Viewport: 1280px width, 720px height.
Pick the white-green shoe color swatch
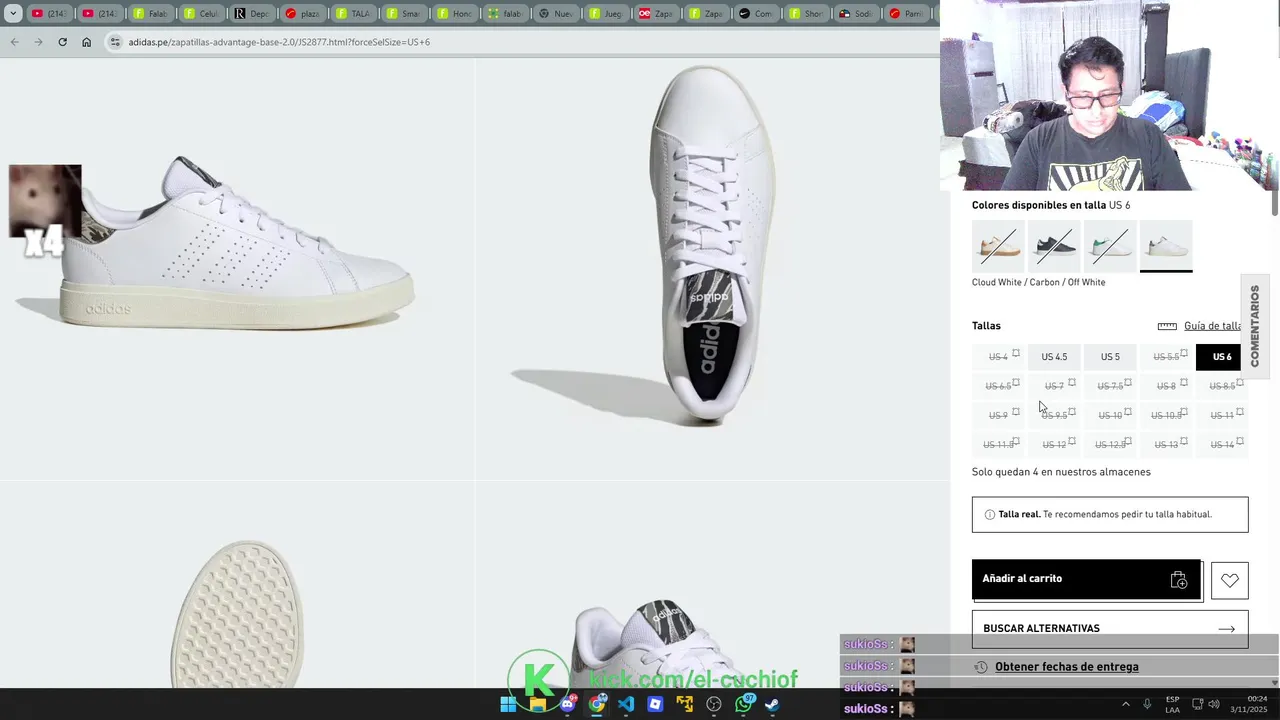pyautogui.click(x=1110, y=246)
